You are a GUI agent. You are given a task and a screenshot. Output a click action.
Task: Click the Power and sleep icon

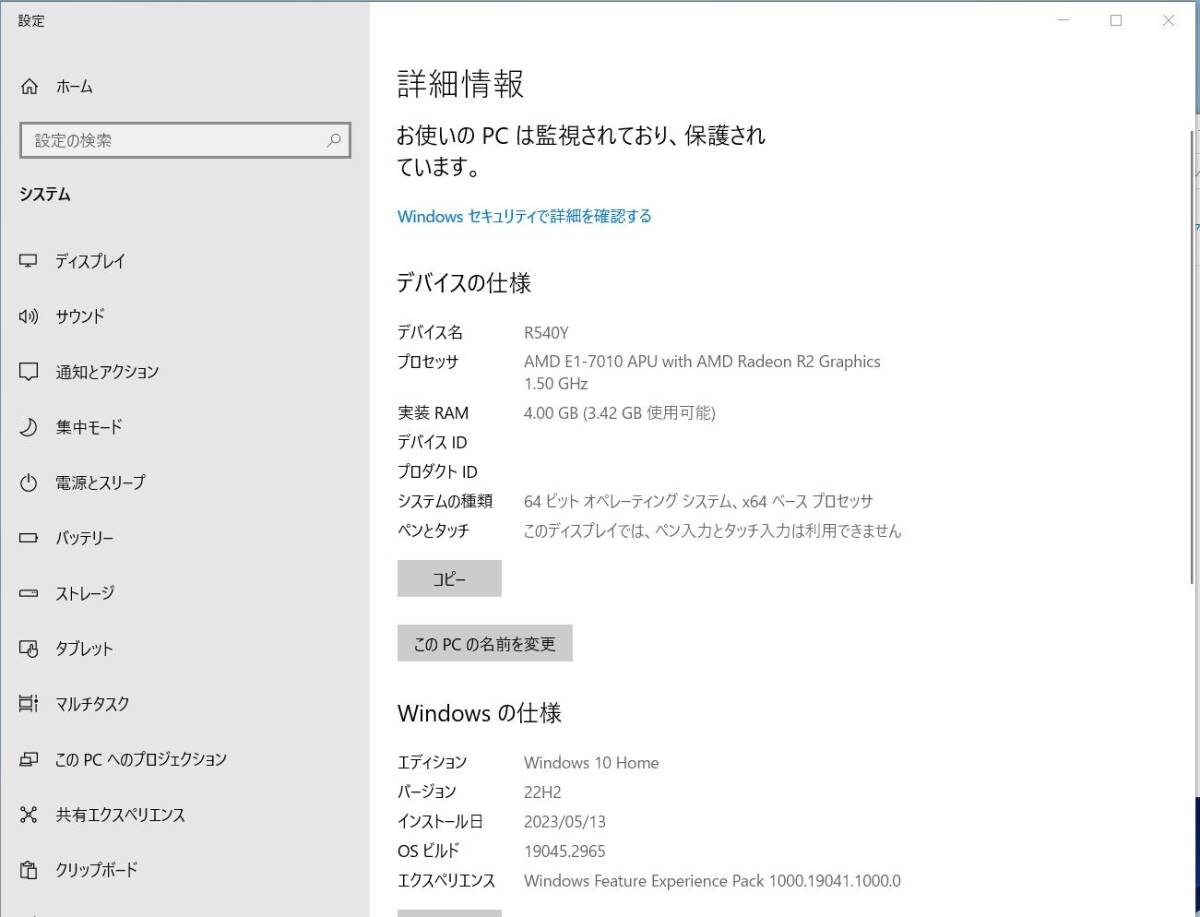tap(28, 483)
